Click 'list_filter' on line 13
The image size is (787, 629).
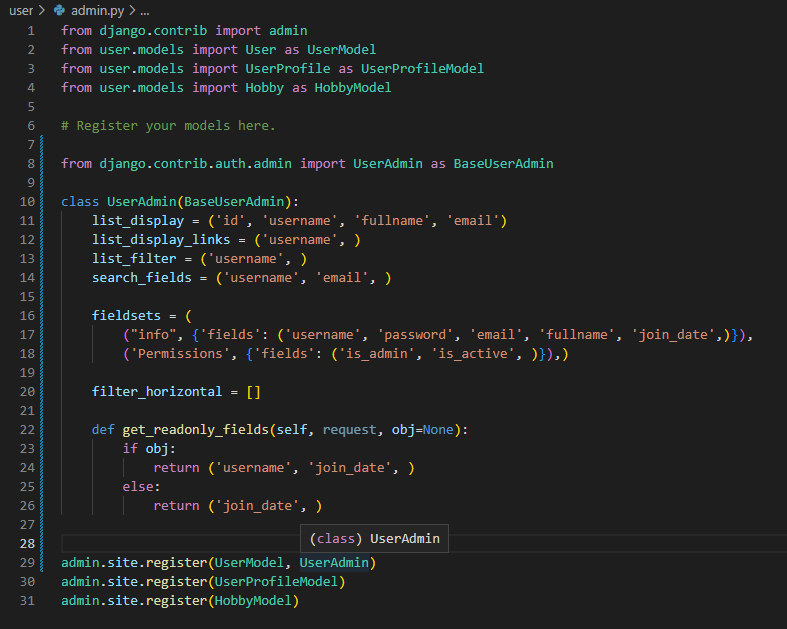point(134,259)
